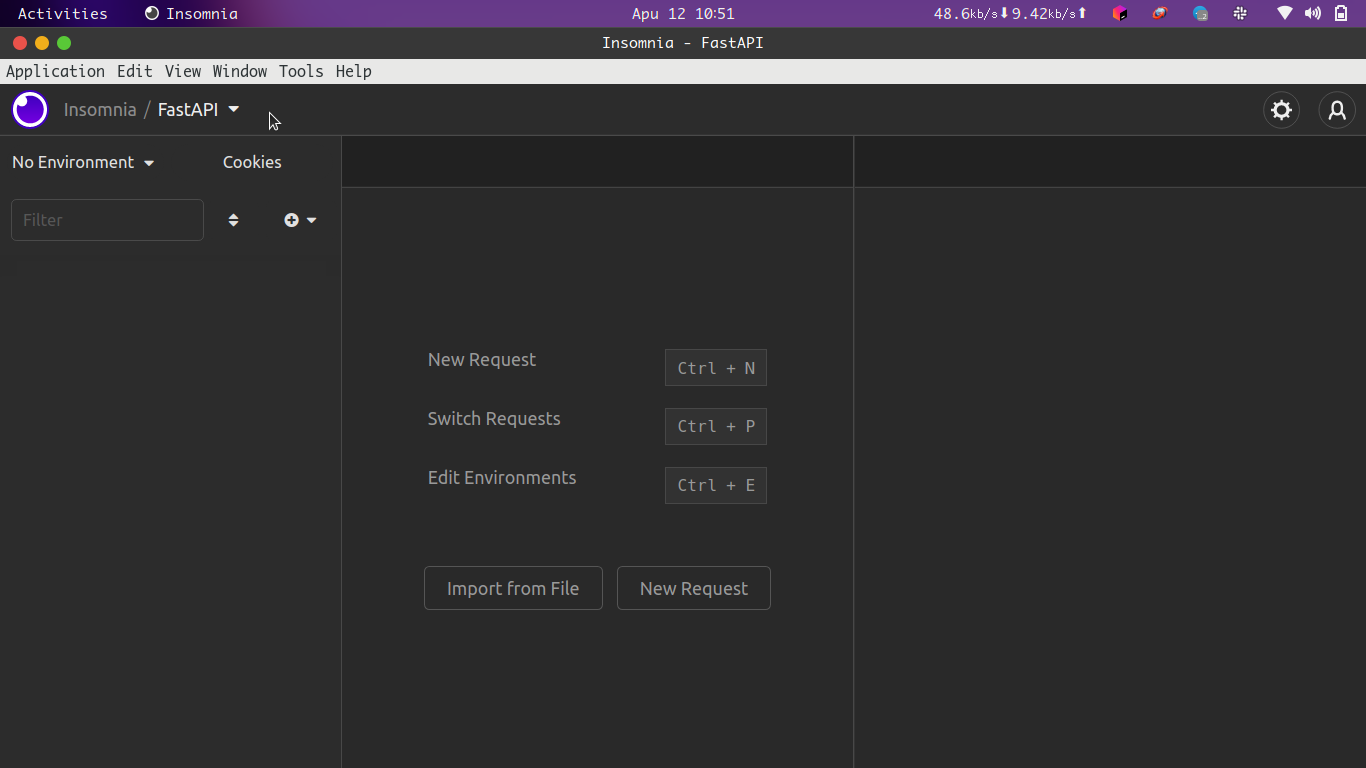Open the Edit menu
This screenshot has width=1366, height=768.
pyautogui.click(x=135, y=71)
